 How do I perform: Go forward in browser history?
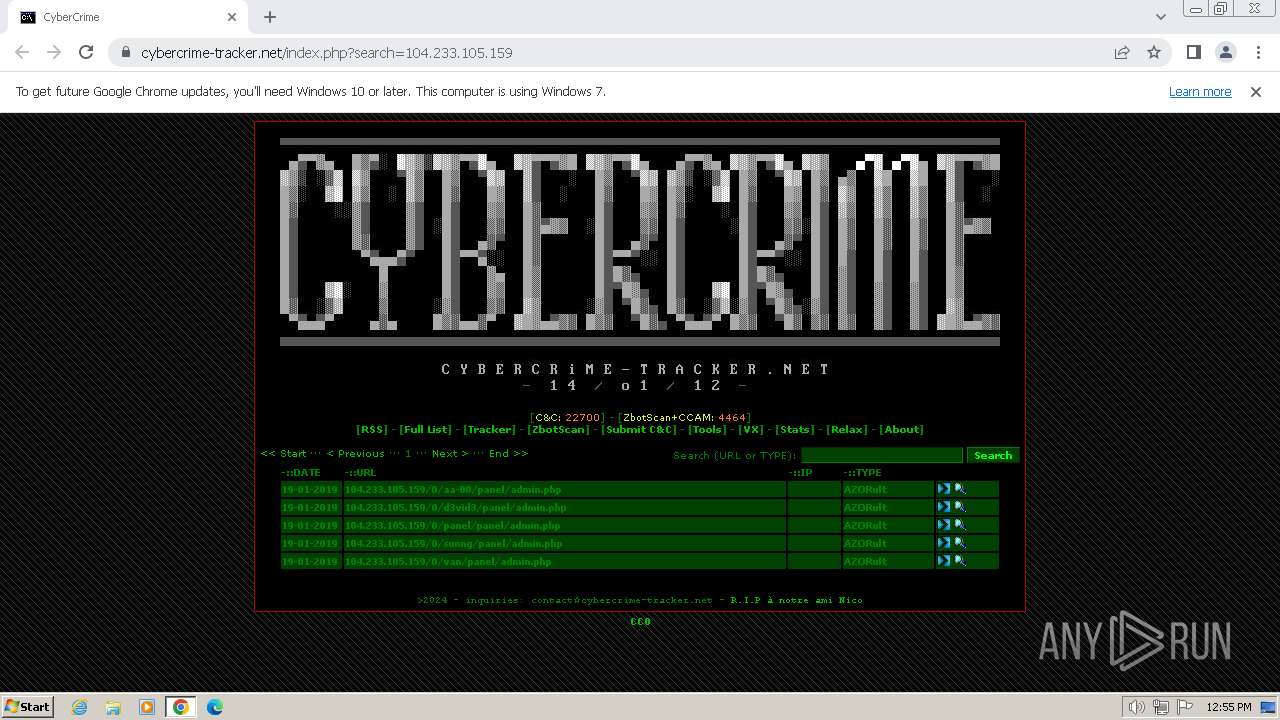click(54, 52)
